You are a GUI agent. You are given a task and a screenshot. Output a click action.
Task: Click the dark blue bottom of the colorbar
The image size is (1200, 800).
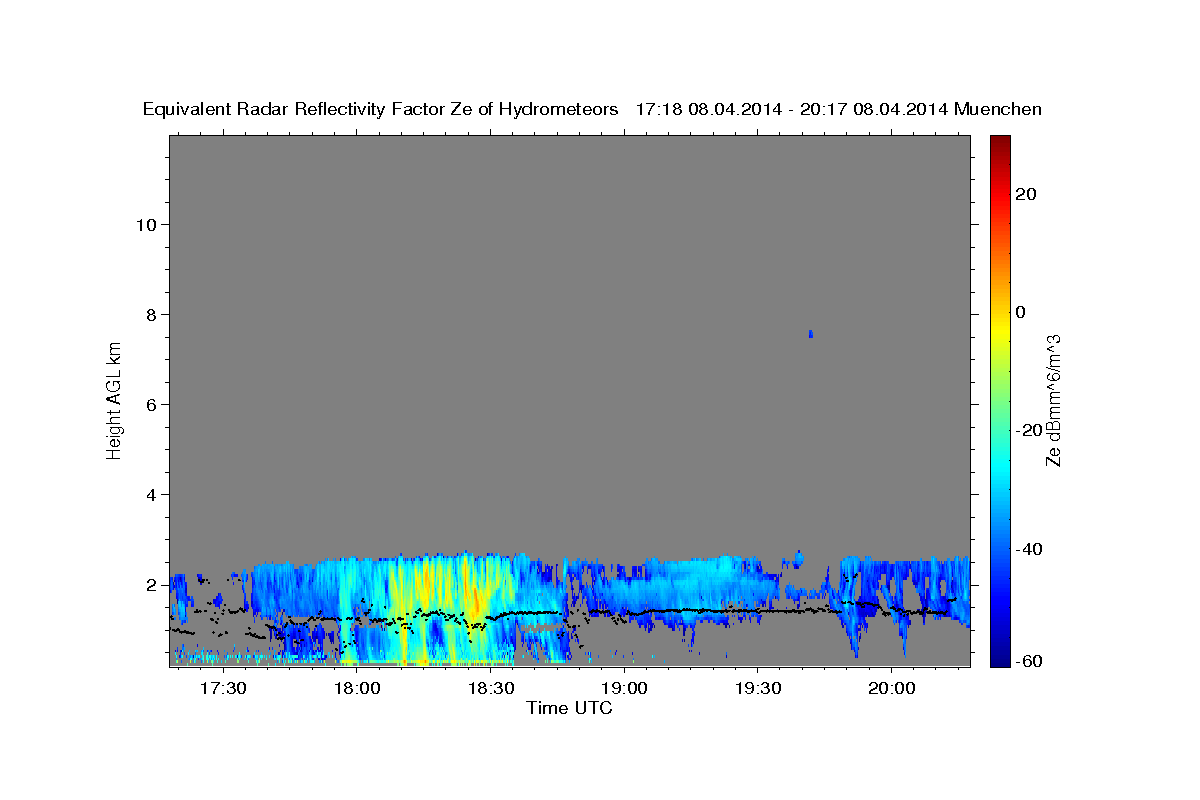click(999, 655)
